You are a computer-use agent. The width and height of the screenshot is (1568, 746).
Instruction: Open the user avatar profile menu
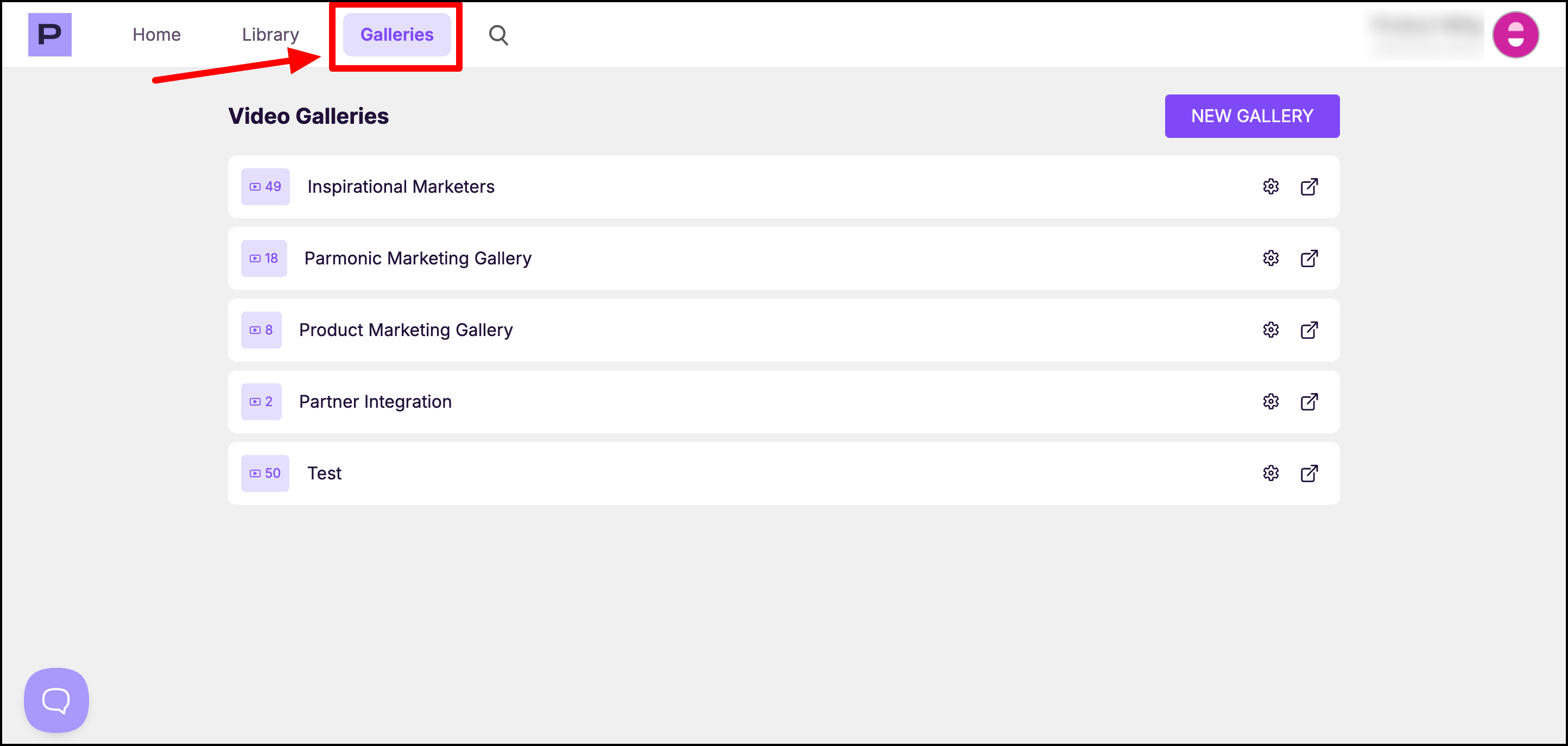click(1515, 35)
